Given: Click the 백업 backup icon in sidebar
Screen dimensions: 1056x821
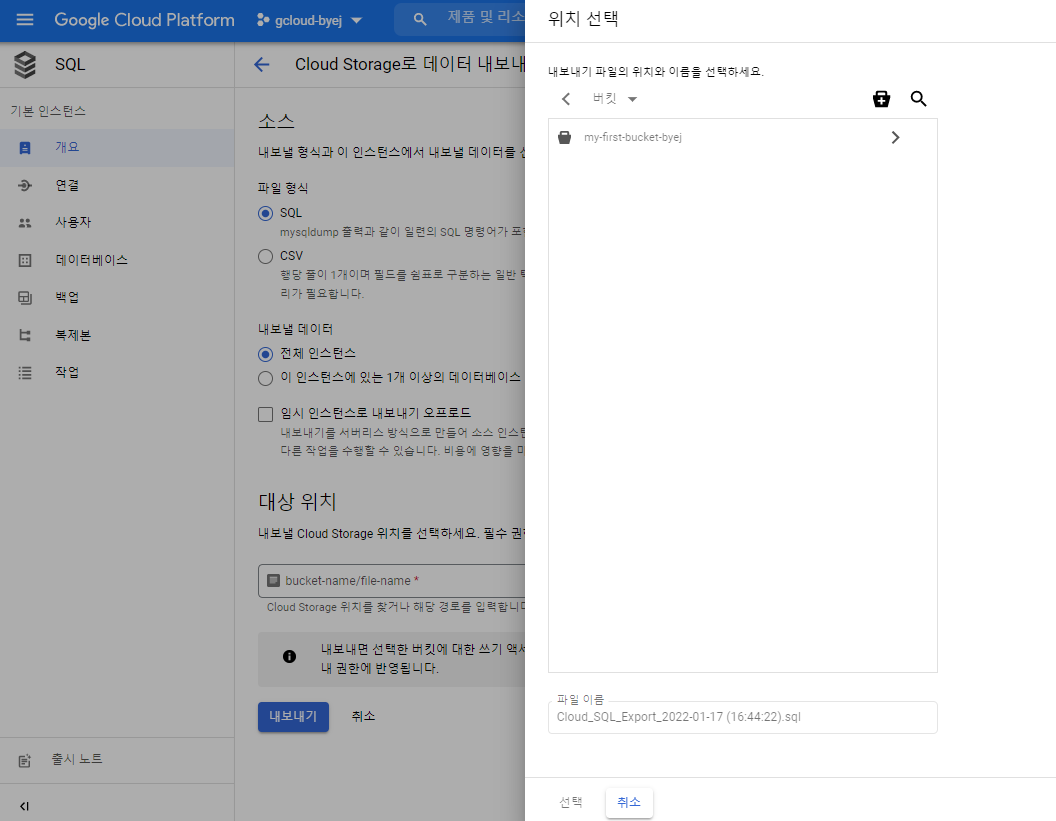Looking at the screenshot, I should (25, 298).
